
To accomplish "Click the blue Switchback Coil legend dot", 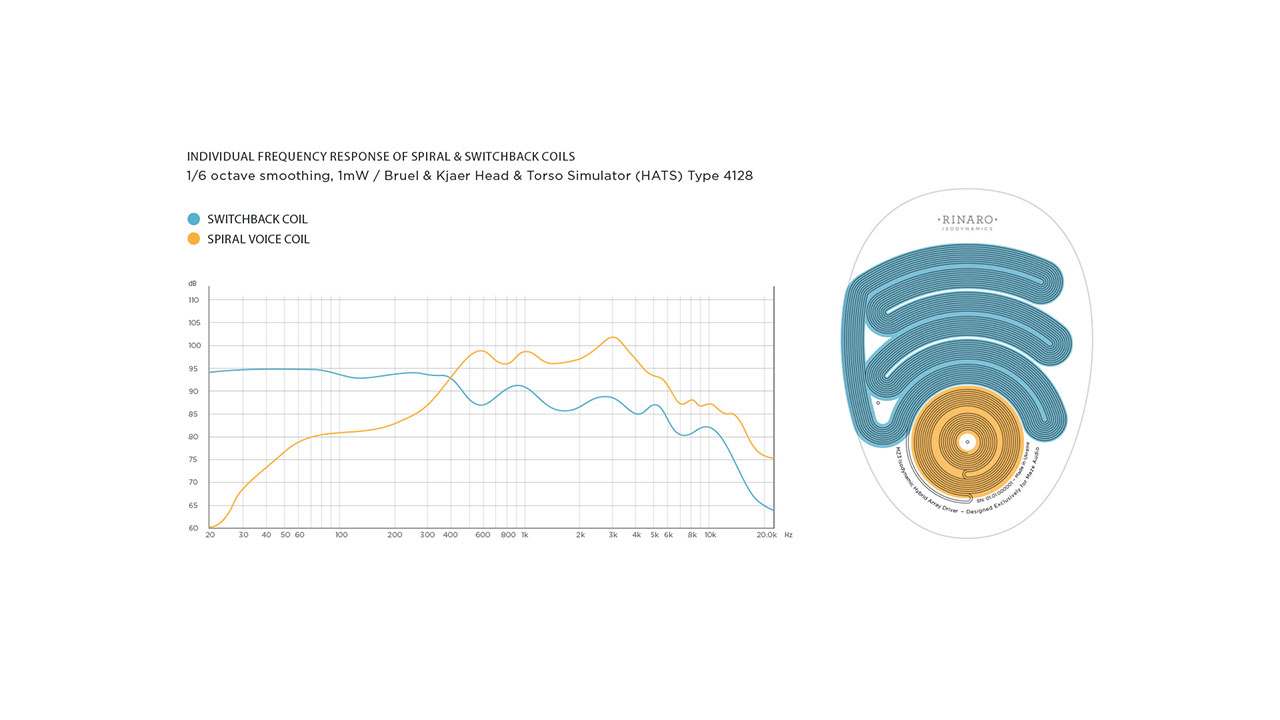I will (x=193, y=219).
